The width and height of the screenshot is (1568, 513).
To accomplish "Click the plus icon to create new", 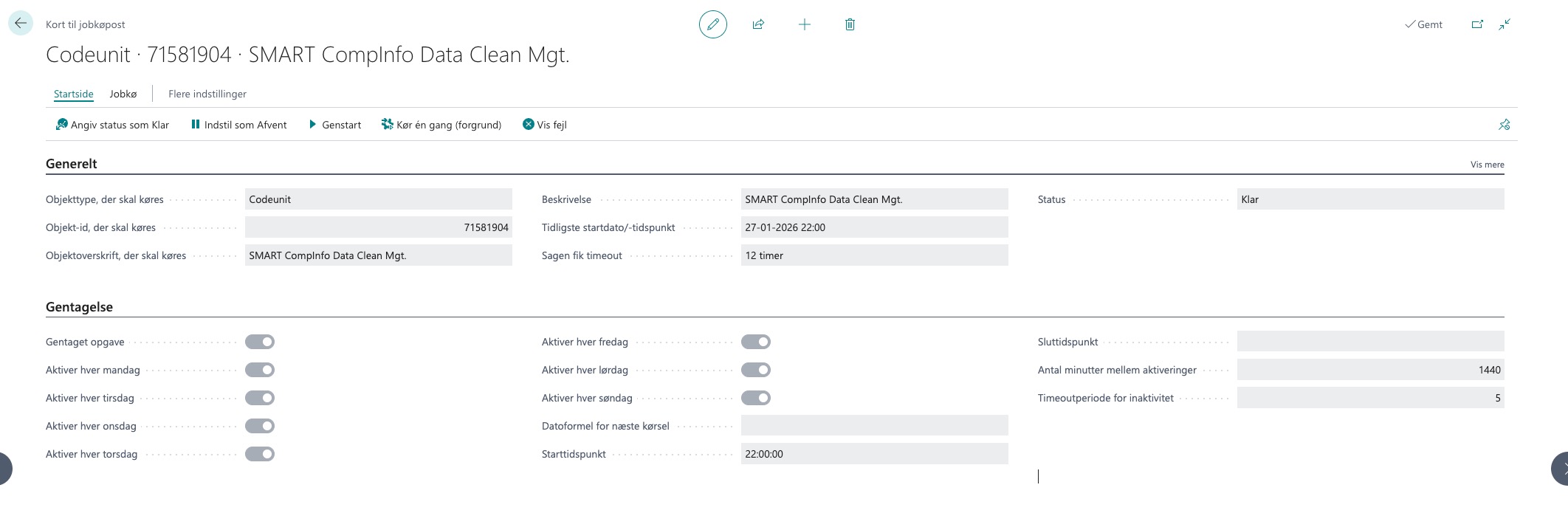I will [x=804, y=24].
